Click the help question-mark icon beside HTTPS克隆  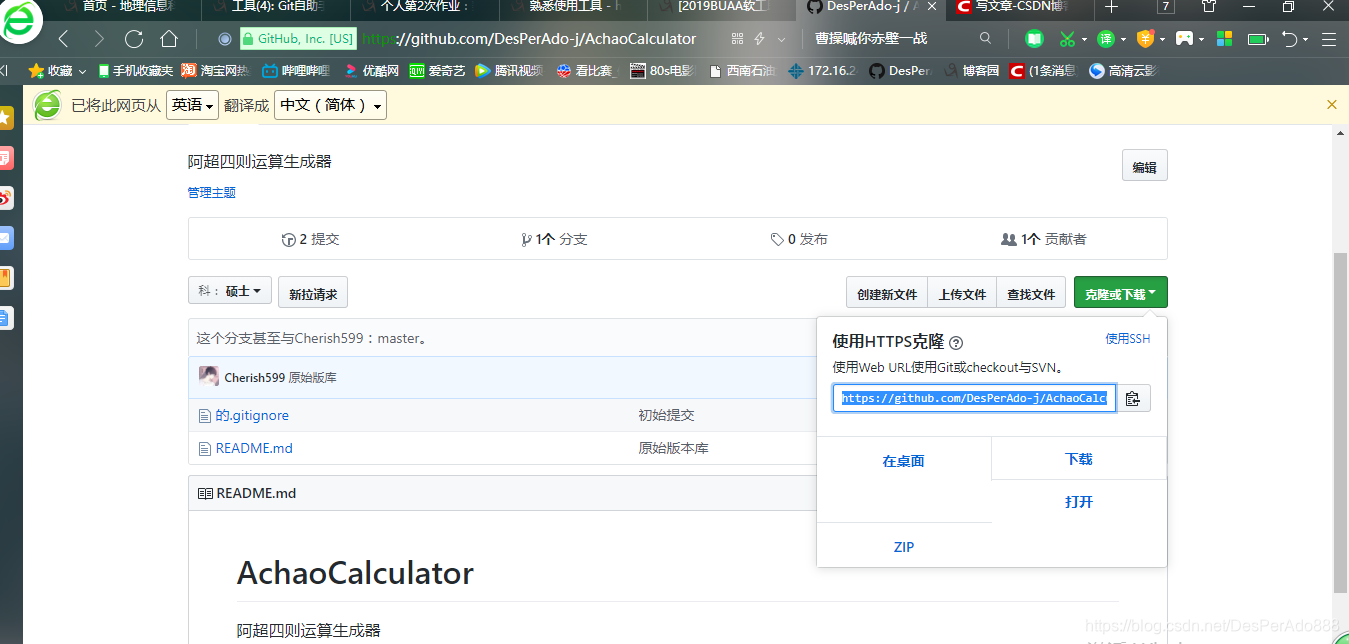click(956, 342)
